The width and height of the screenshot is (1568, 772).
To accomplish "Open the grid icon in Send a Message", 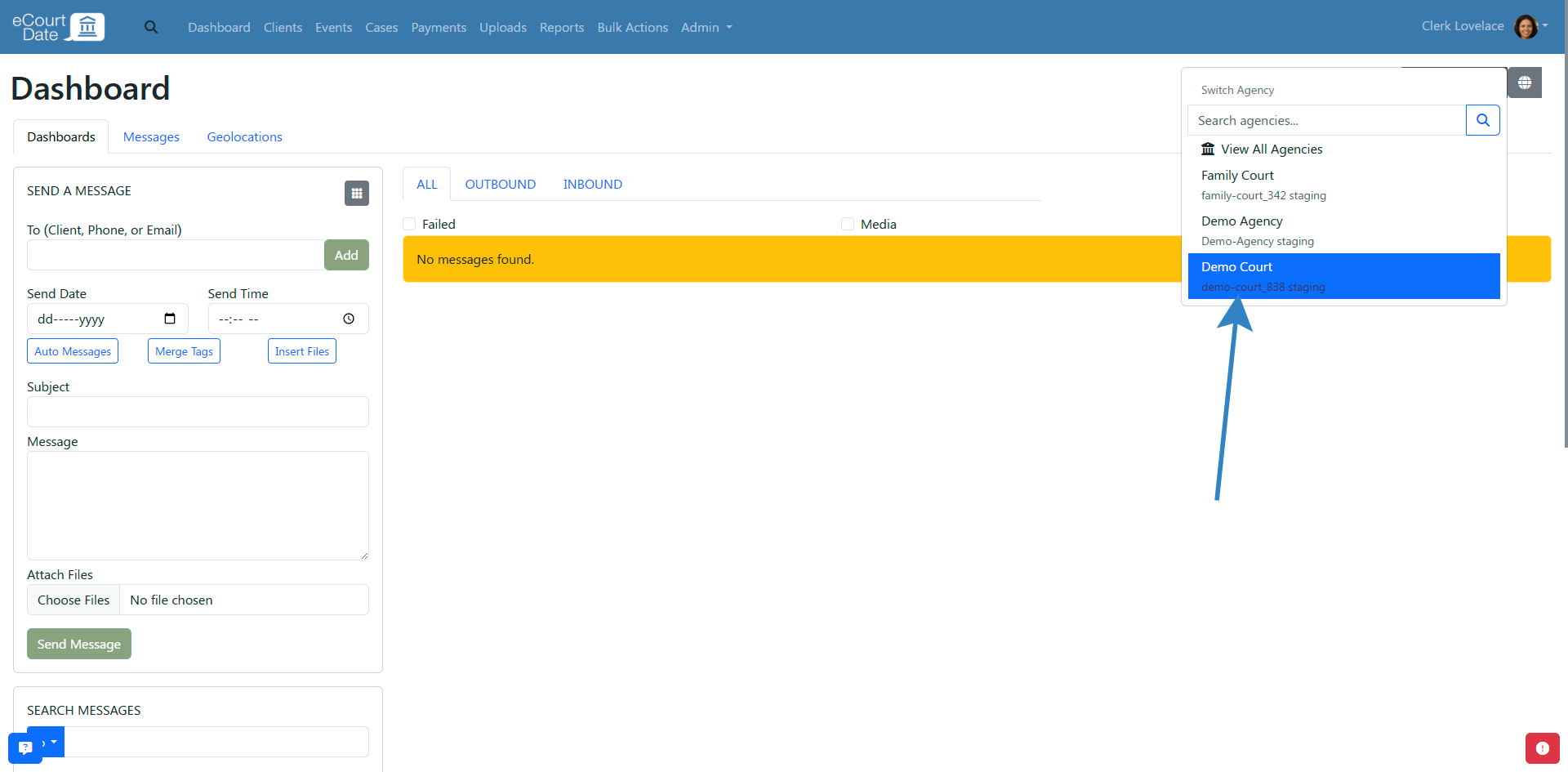I will (357, 194).
